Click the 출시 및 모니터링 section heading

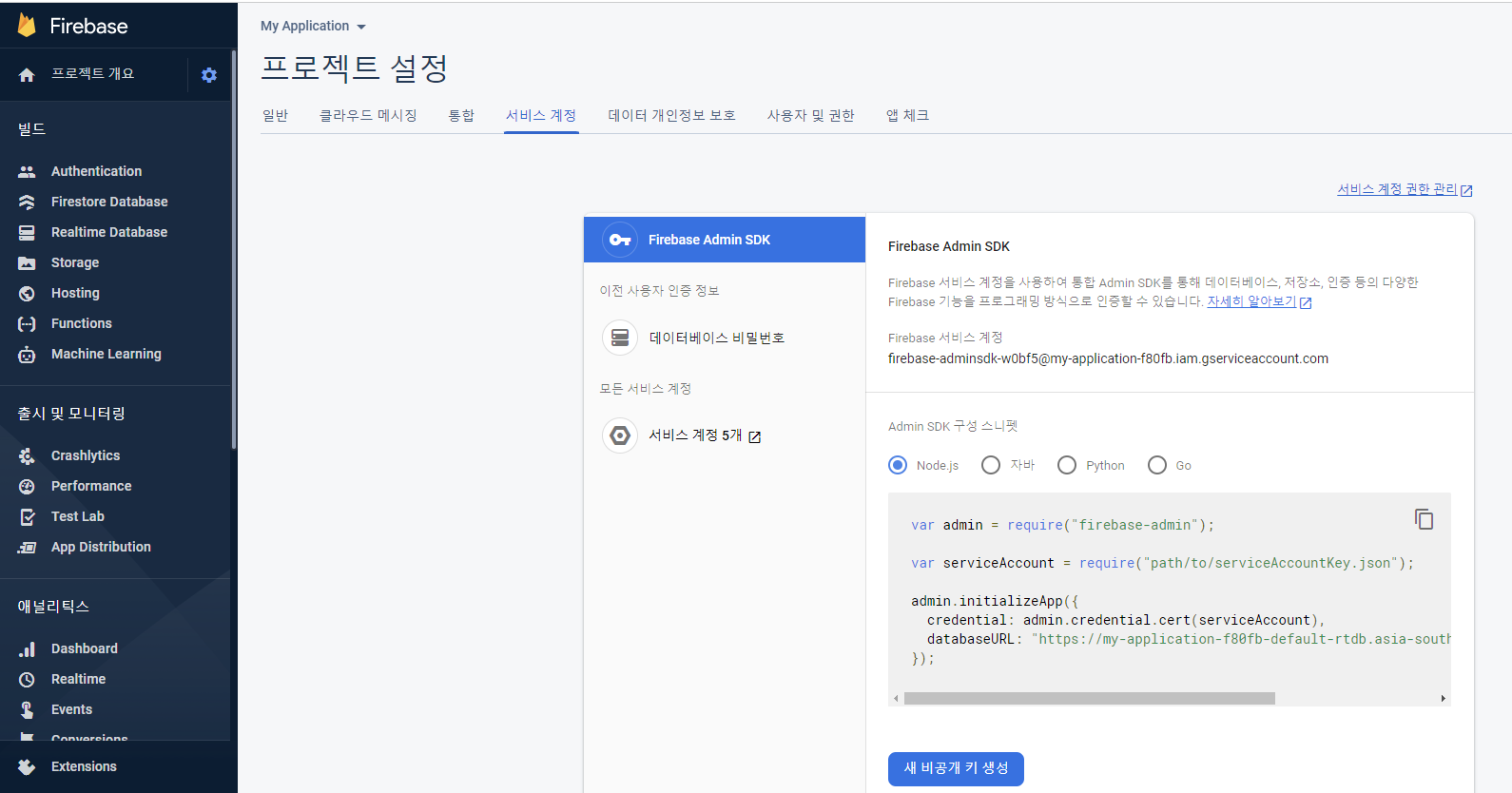pyautogui.click(x=71, y=413)
